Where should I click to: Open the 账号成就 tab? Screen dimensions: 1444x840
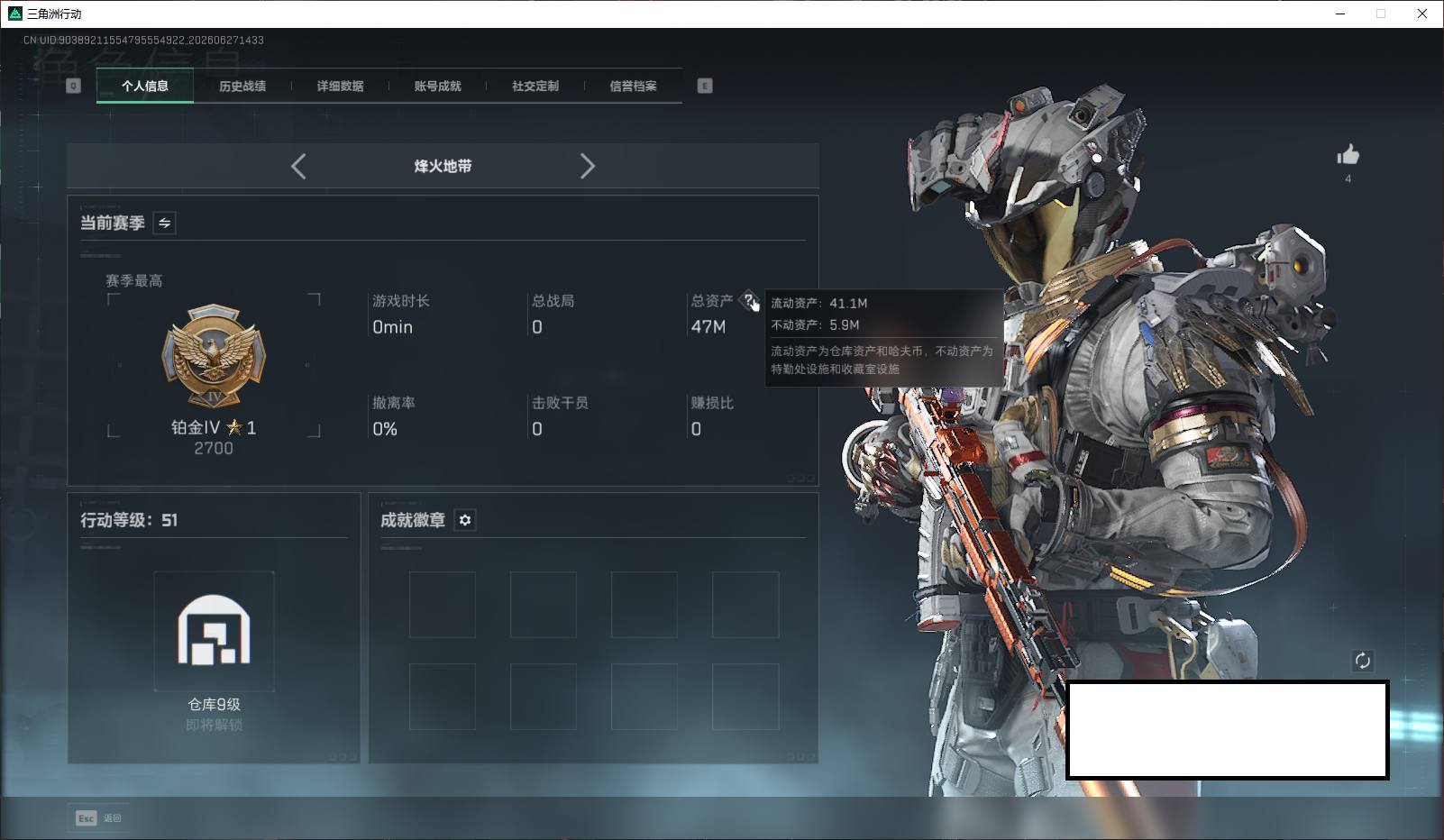click(x=437, y=86)
